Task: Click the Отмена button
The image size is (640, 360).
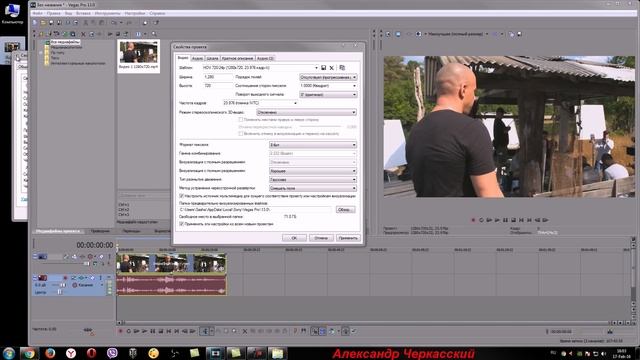Action: [x=321, y=238]
